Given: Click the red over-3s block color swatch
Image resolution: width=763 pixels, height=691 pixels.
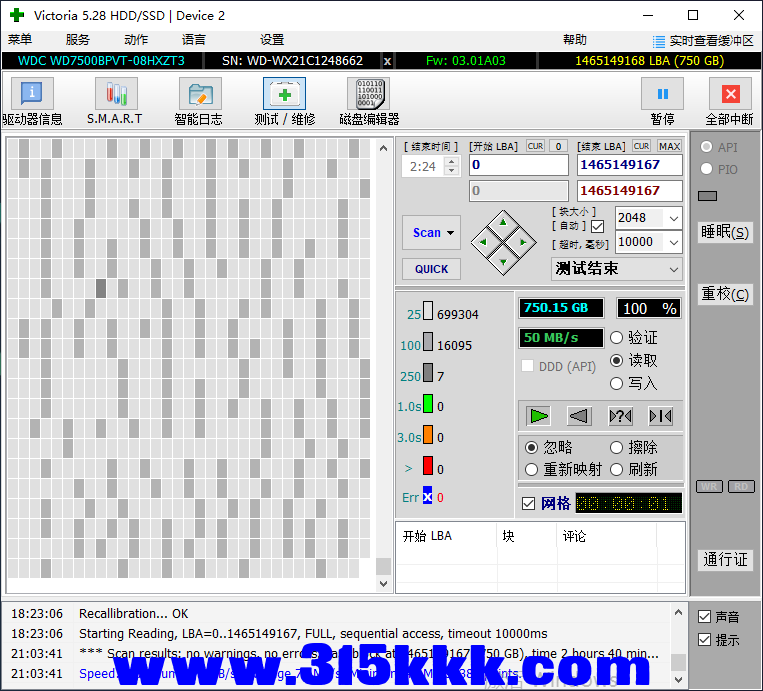Looking at the screenshot, I should click(427, 466).
